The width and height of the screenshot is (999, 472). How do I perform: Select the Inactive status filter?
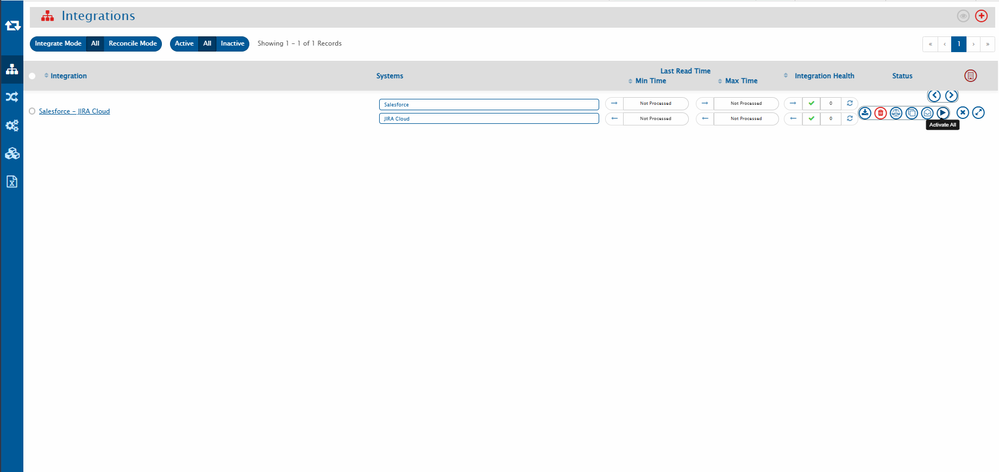233,44
